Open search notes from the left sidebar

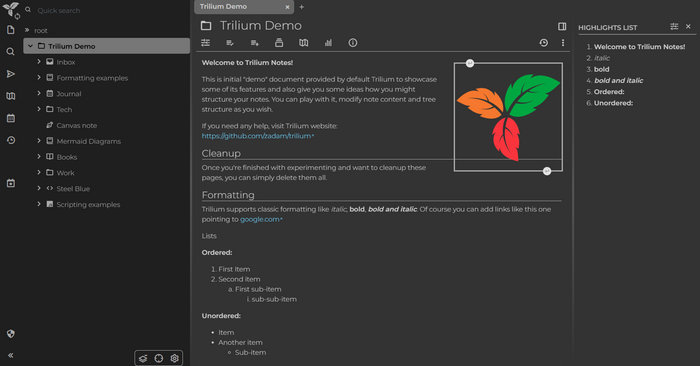point(11,52)
